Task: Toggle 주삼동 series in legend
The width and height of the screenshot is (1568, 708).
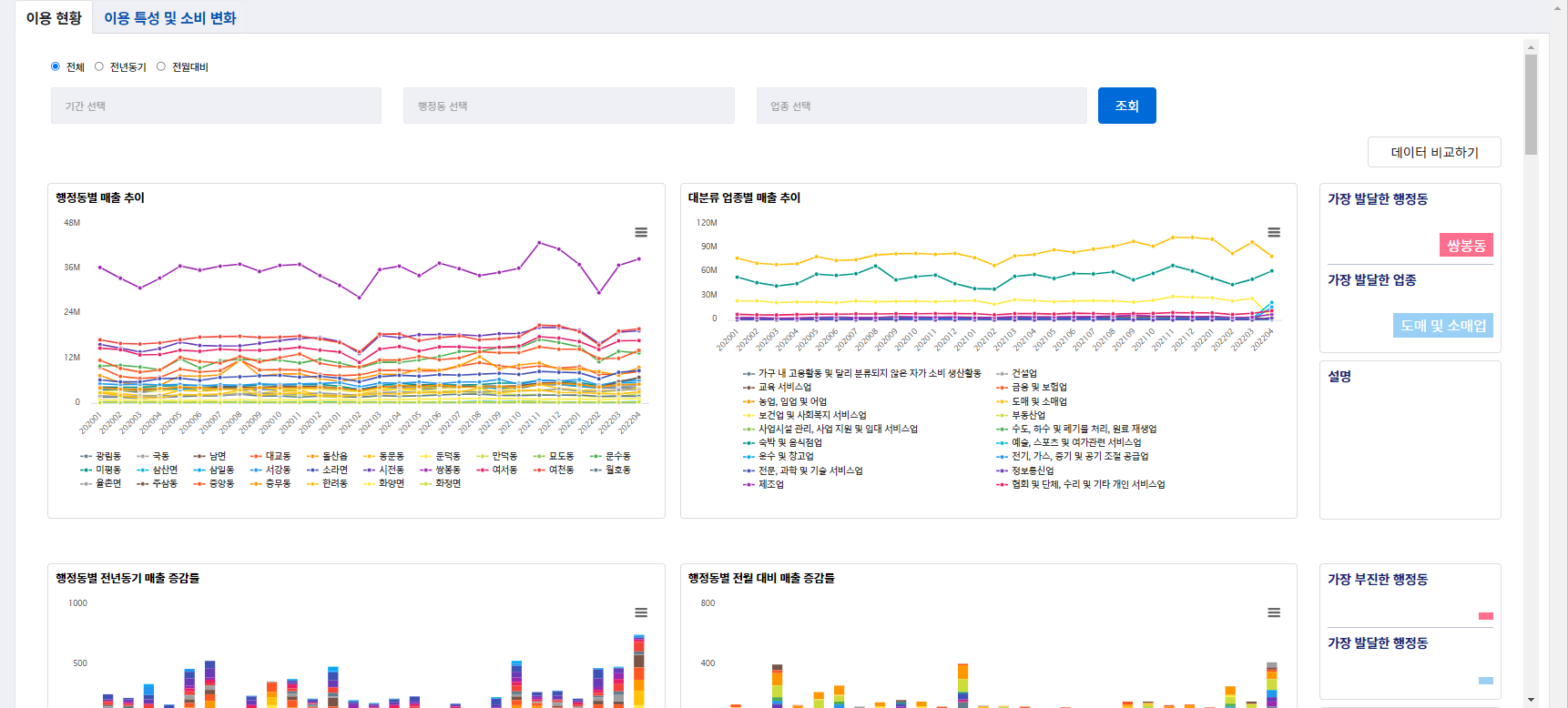Action: pos(158,483)
